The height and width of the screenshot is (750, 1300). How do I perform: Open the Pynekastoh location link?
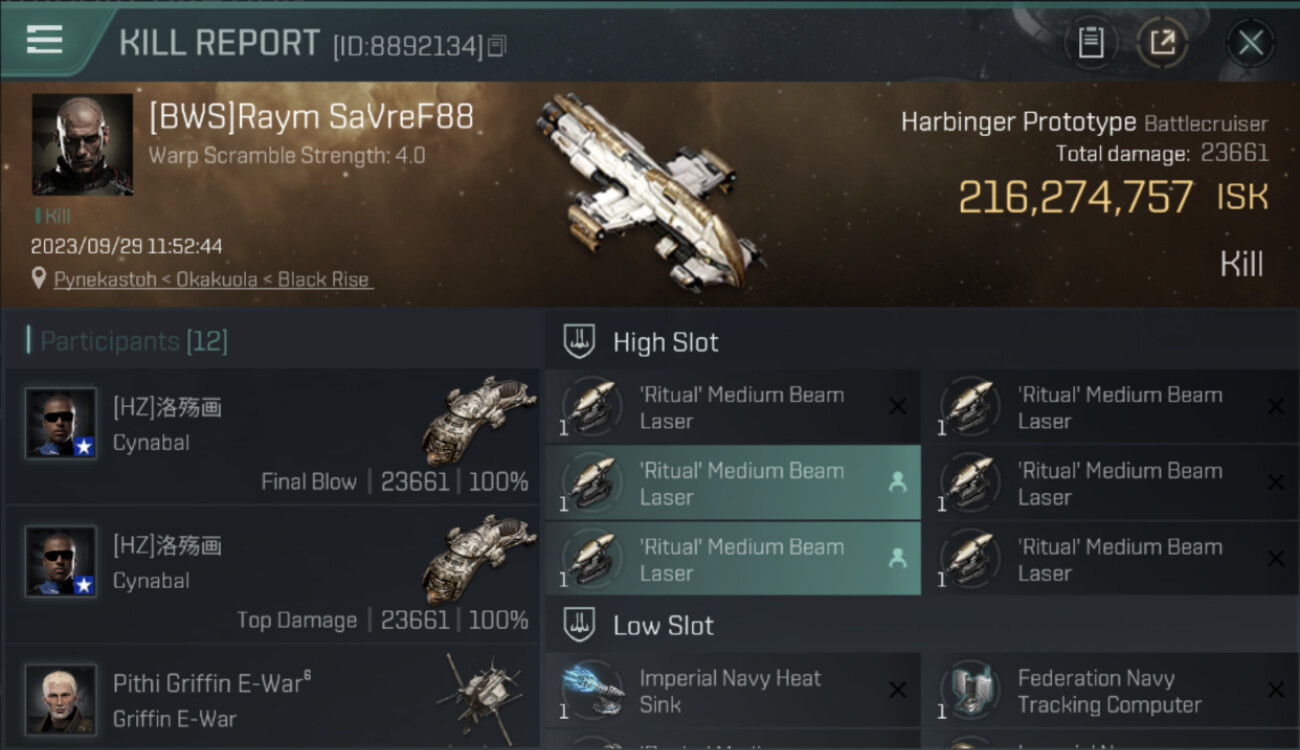(212, 280)
